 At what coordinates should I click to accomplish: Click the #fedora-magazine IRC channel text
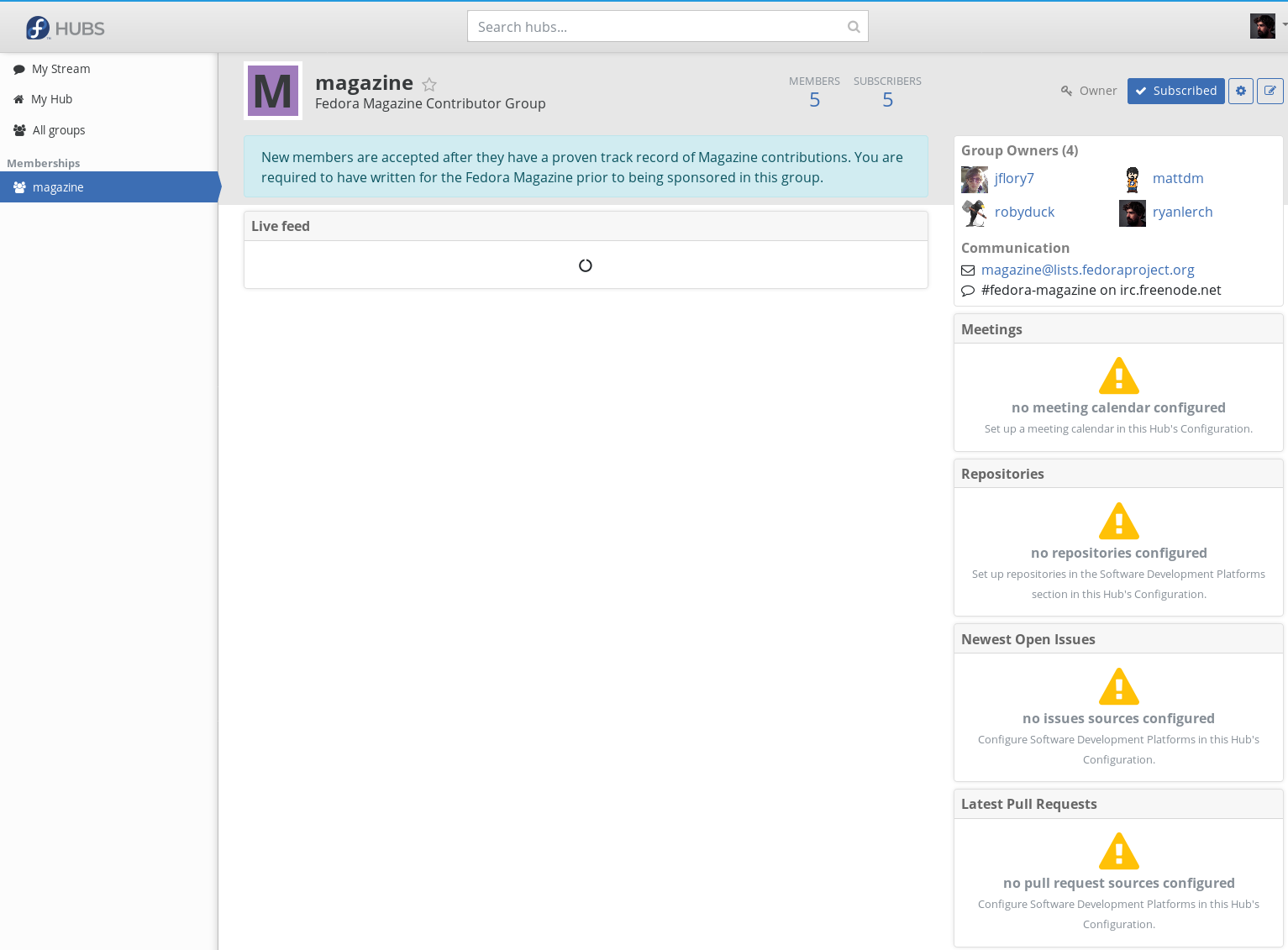[x=1101, y=290]
